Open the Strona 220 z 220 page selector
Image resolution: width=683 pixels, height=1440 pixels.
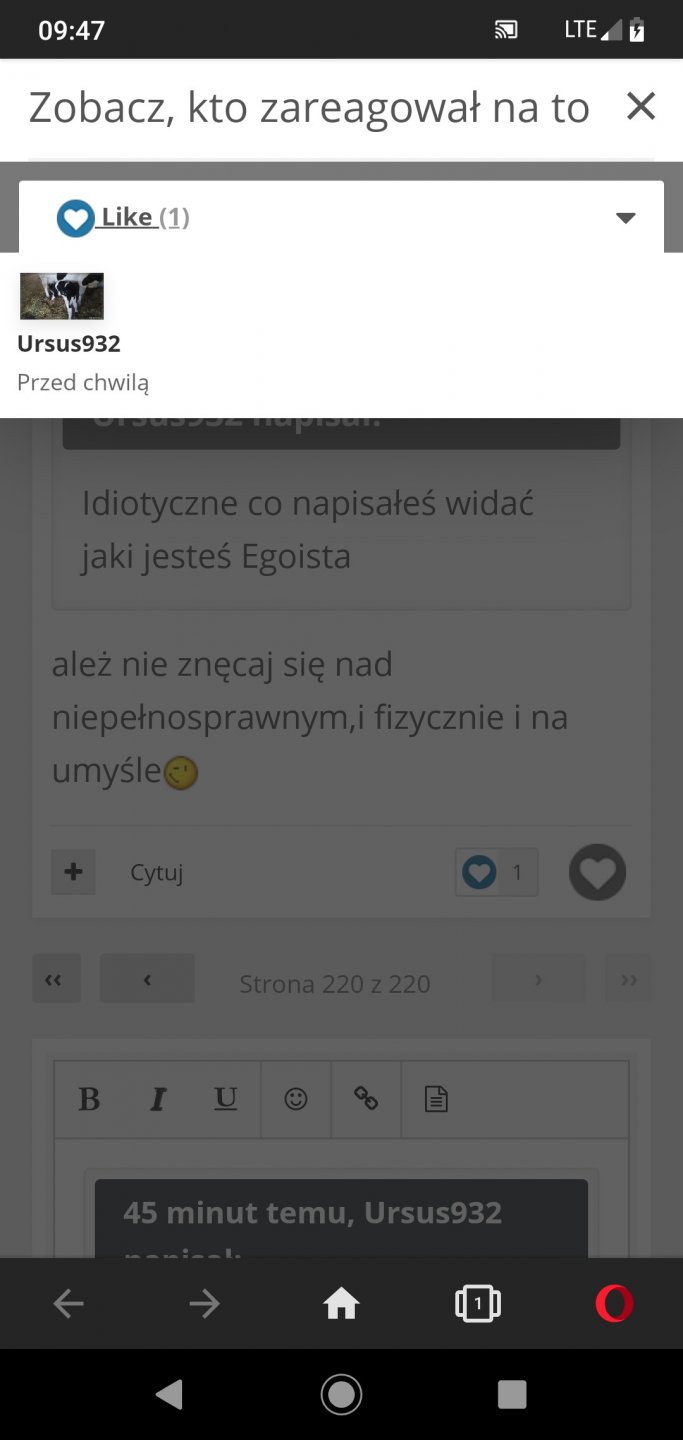click(335, 984)
